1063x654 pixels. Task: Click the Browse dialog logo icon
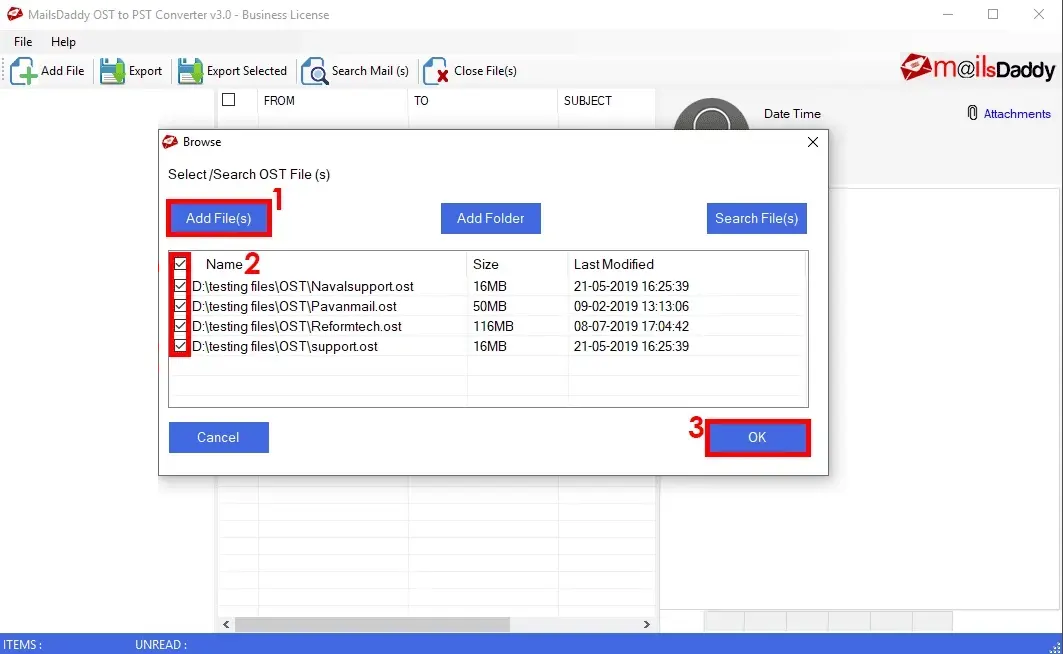coord(170,142)
